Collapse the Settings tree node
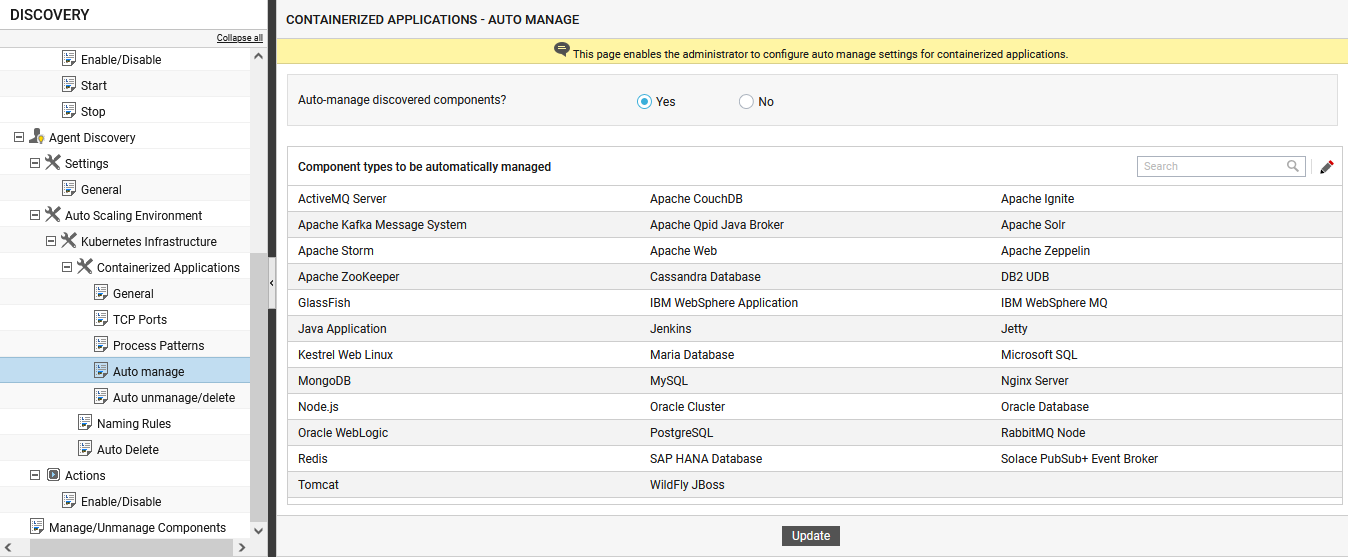Viewport: 1348px width, 557px height. click(x=35, y=163)
